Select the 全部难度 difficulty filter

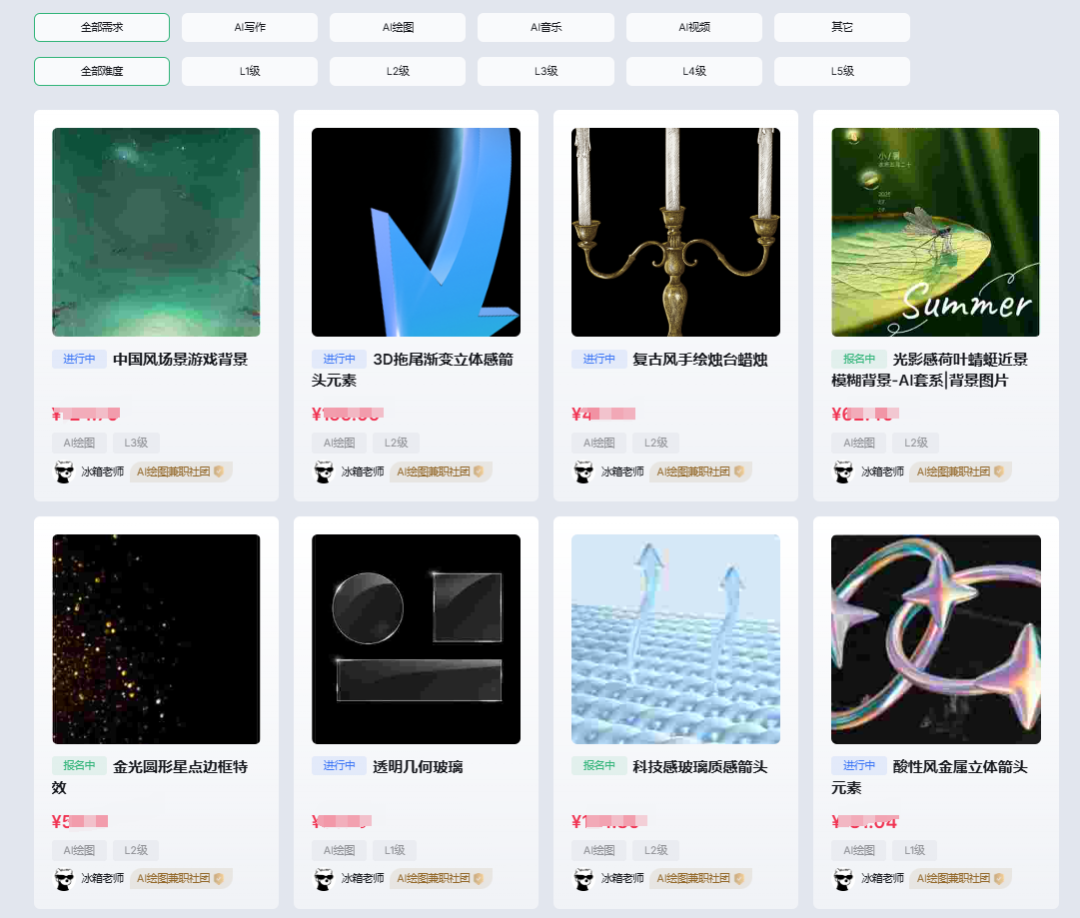(102, 72)
